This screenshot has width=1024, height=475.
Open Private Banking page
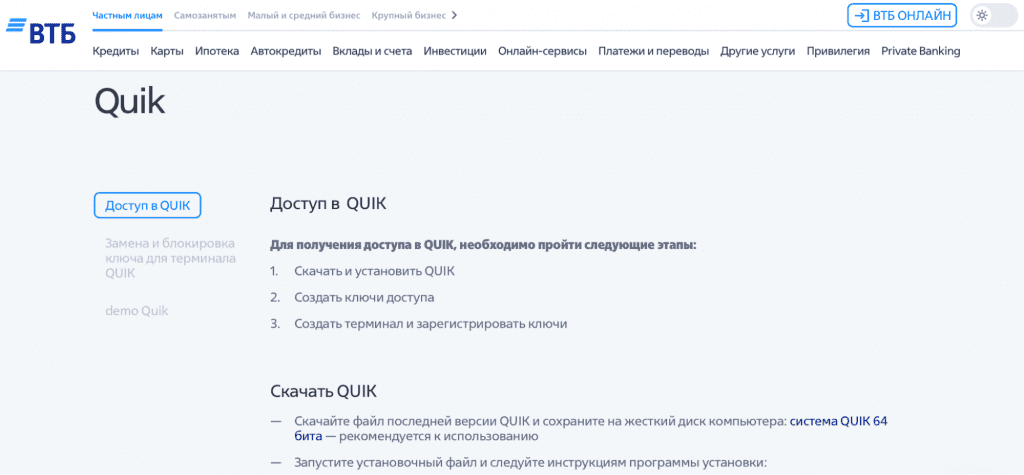coord(920,51)
